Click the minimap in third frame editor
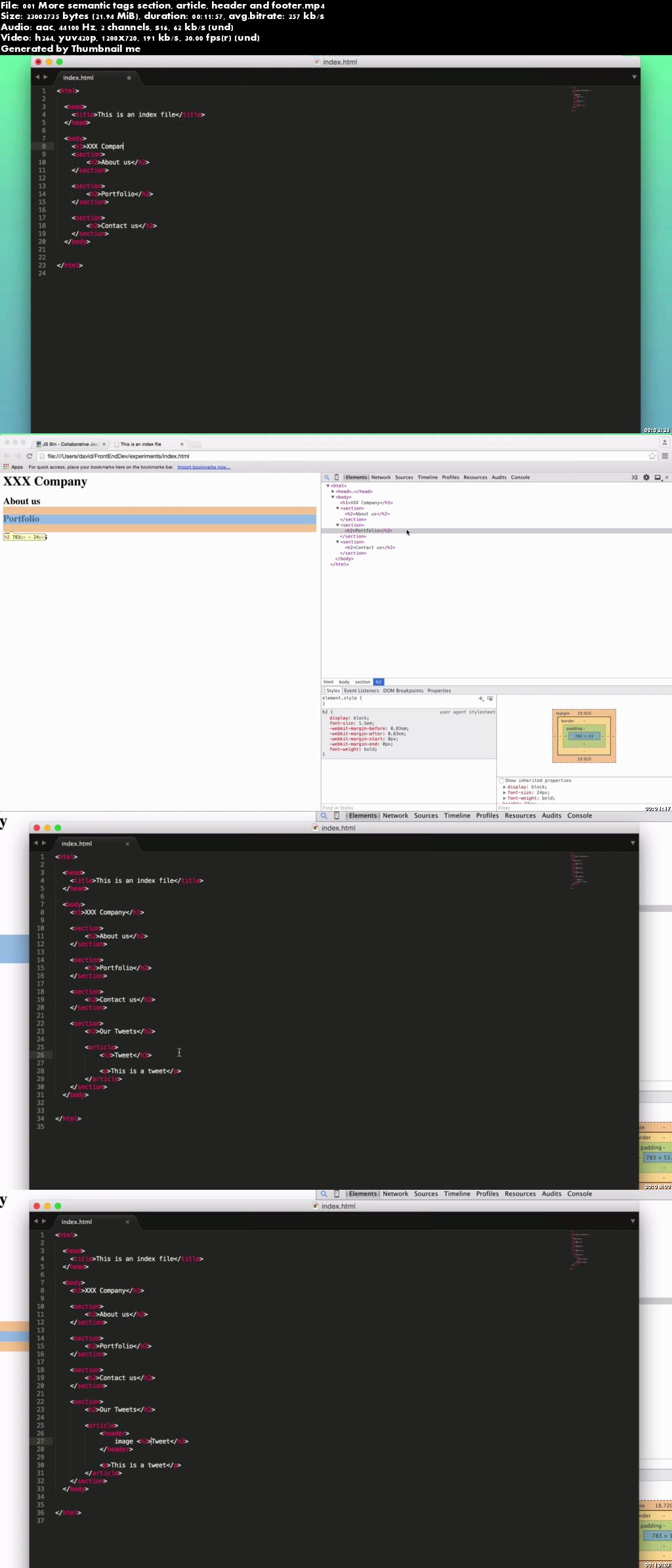The image size is (672, 1568). tap(580, 871)
